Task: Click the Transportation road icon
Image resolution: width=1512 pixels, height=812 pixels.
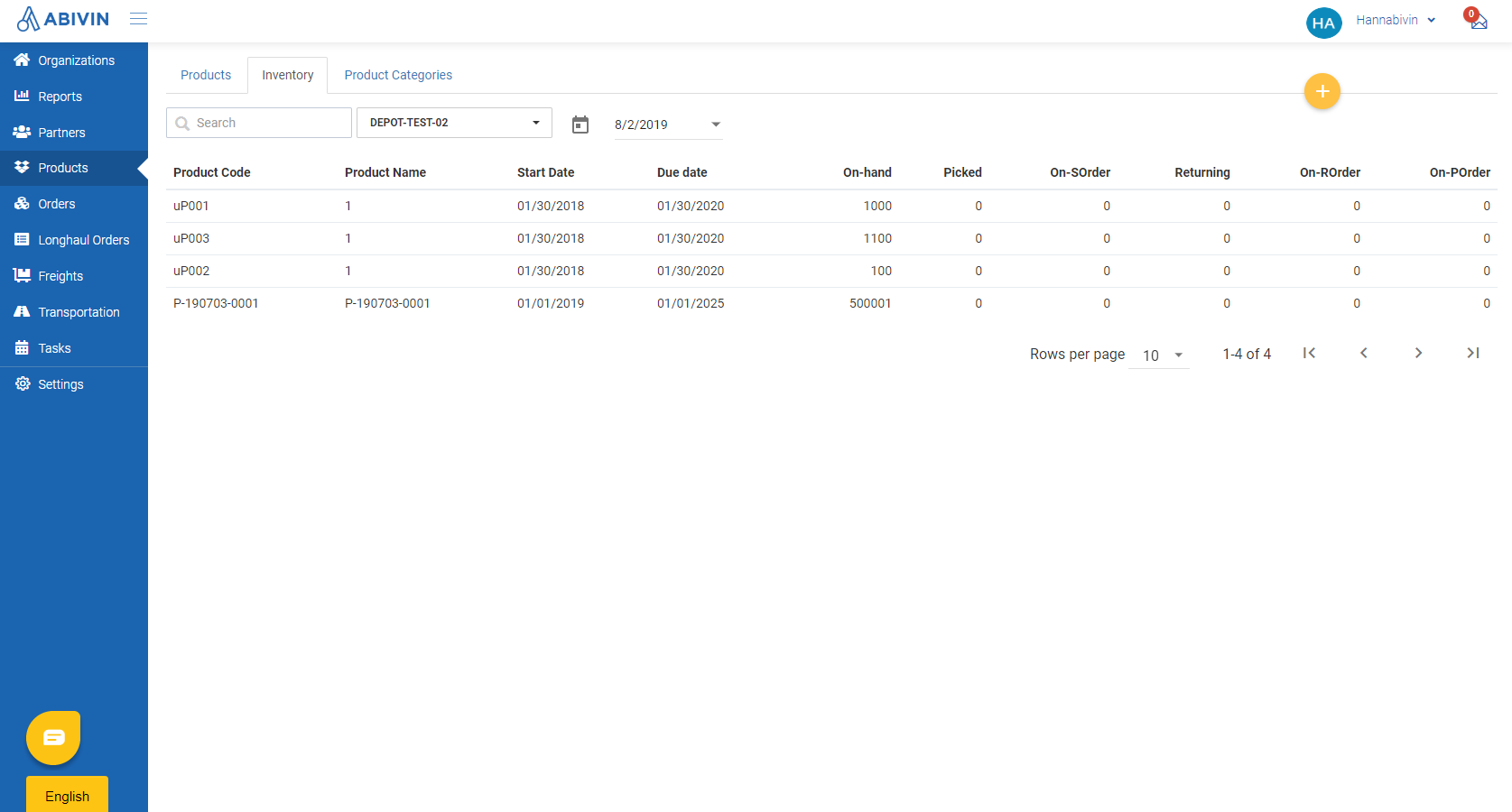Action: [x=22, y=312]
